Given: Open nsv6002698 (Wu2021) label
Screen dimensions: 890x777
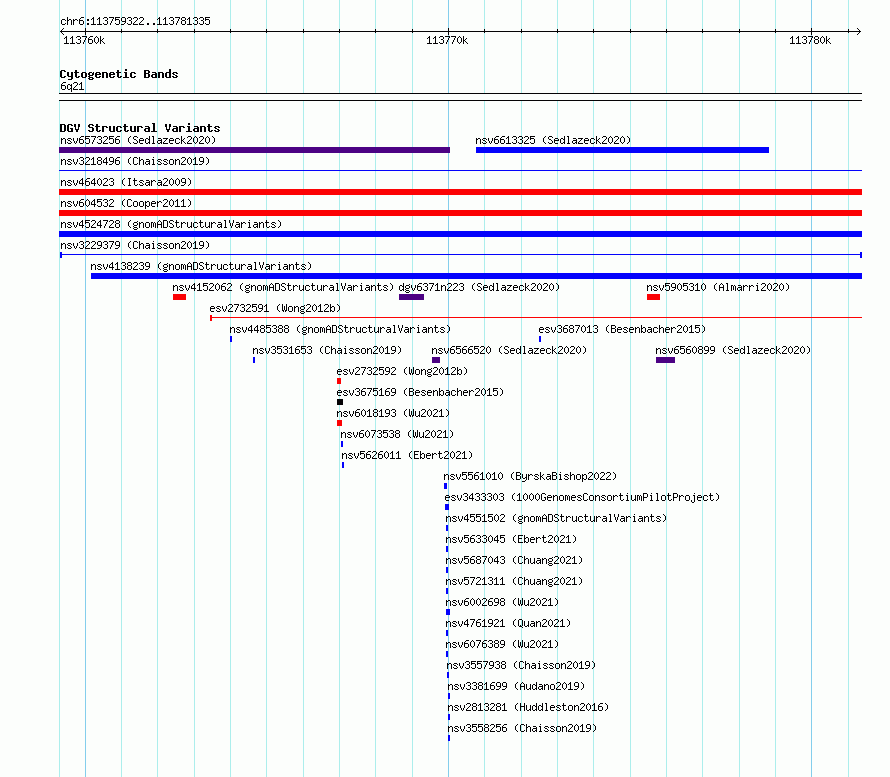Looking at the screenshot, I should coord(502,602).
